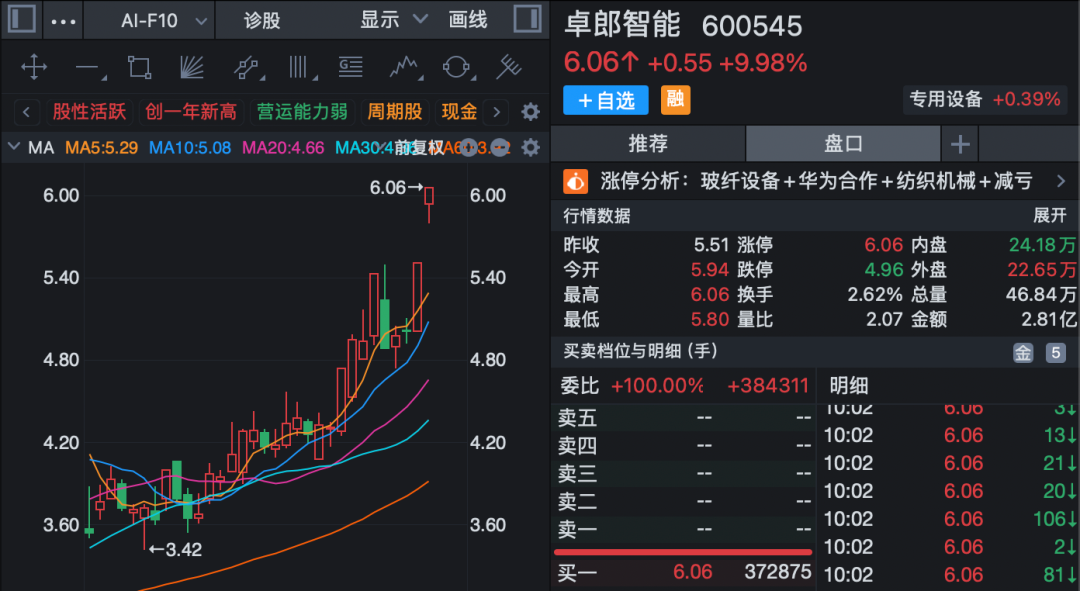Select the text annotation tool

[351, 68]
